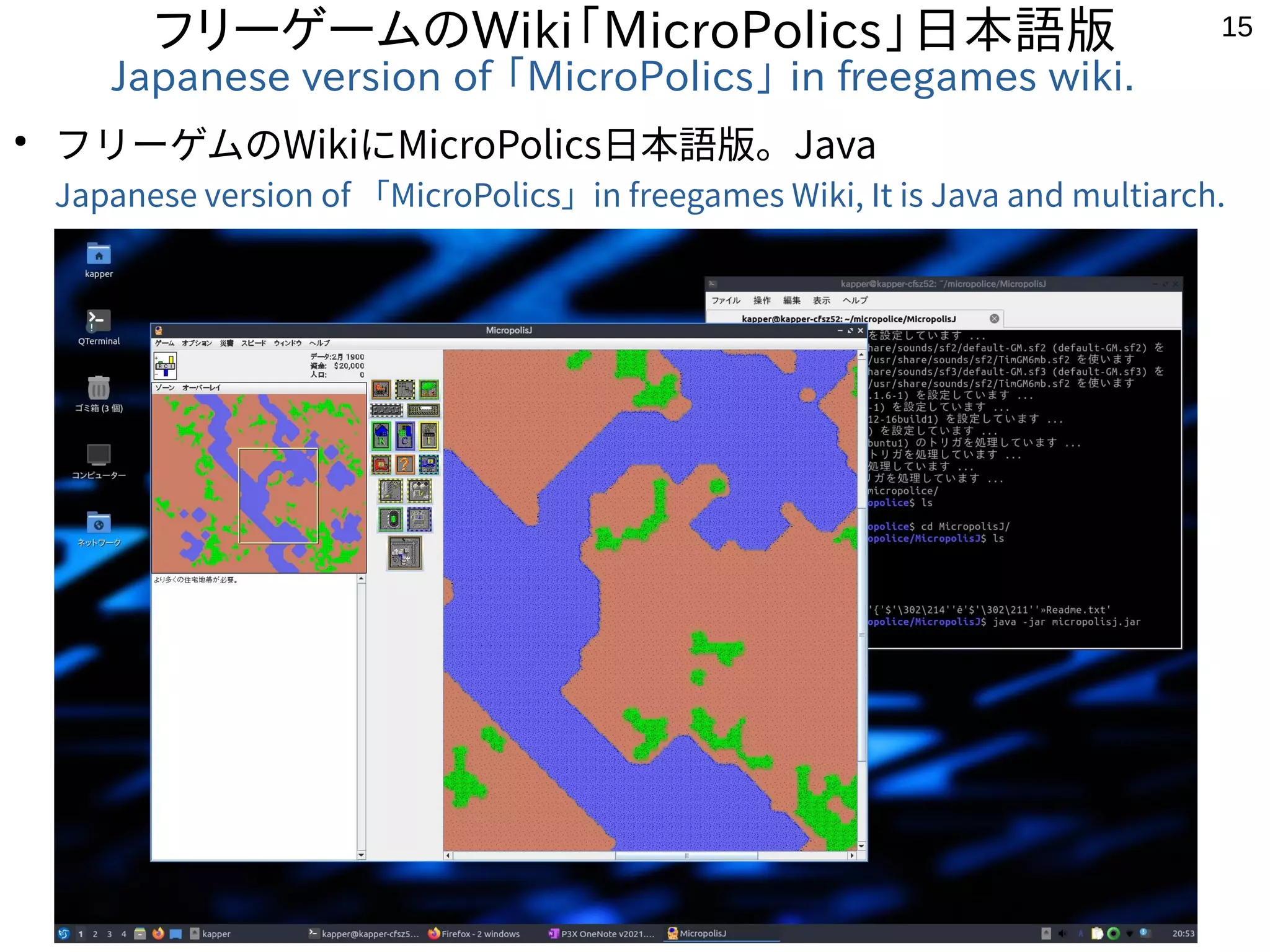Select the Residential zone tool
This screenshot has height=952, width=1270.
(381, 436)
